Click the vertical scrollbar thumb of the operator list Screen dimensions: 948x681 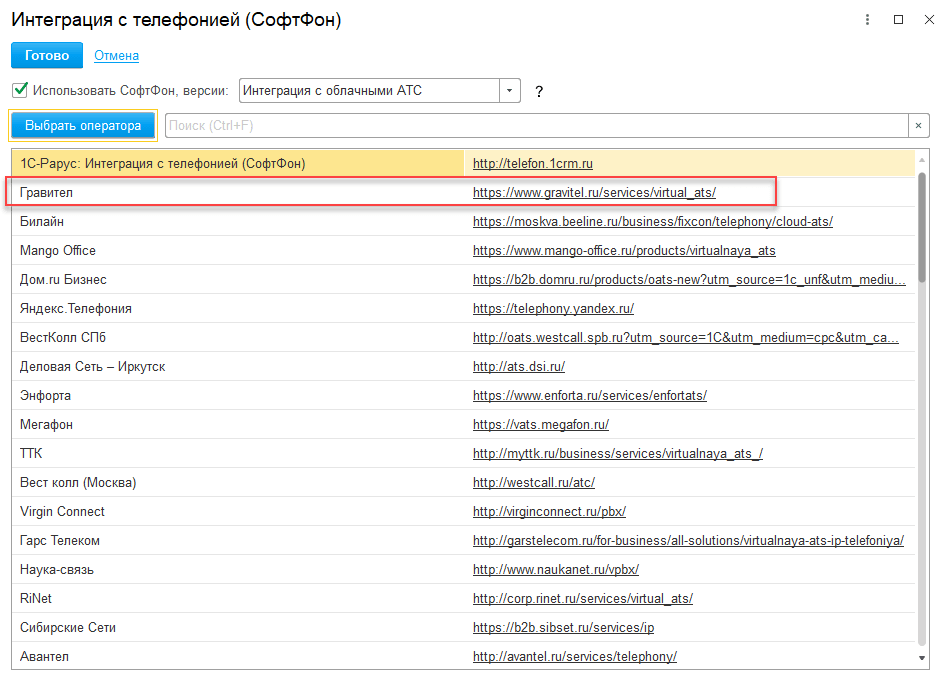coord(922,227)
